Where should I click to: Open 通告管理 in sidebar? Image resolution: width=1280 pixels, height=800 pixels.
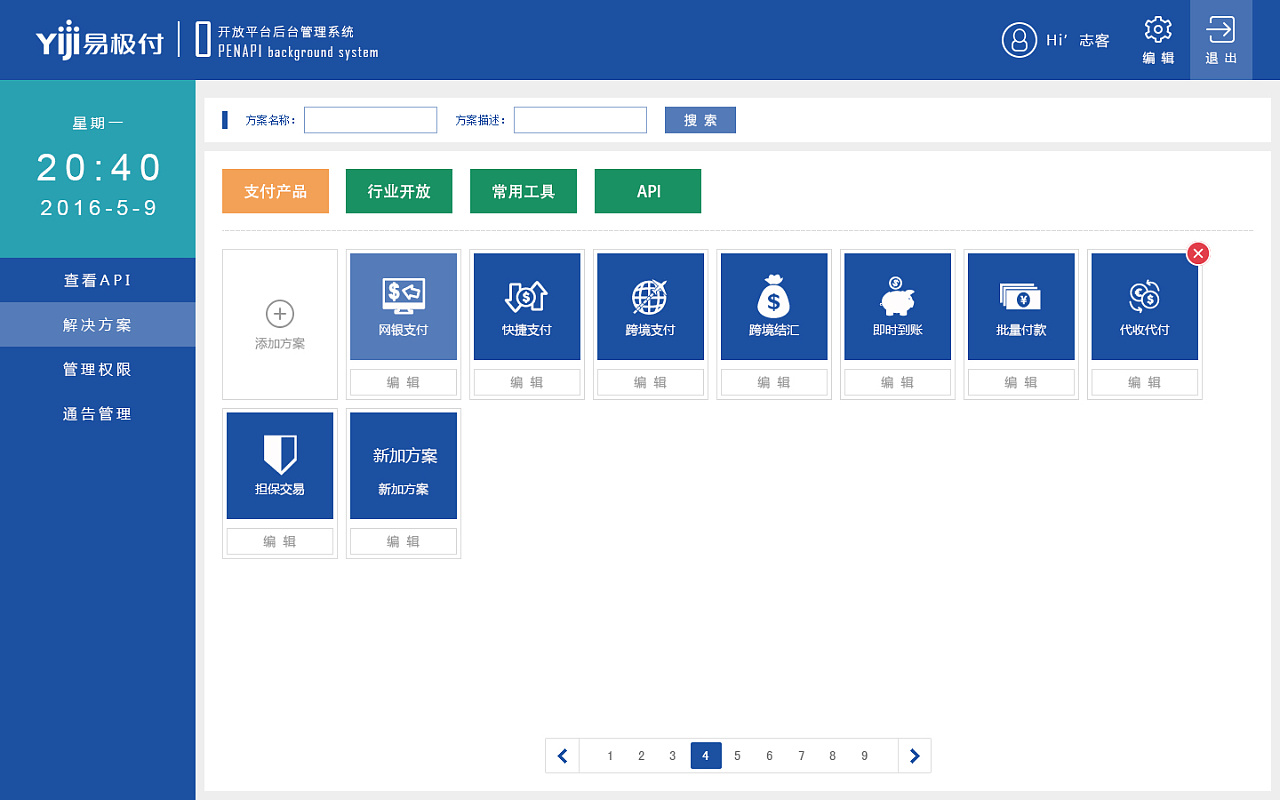[98, 414]
